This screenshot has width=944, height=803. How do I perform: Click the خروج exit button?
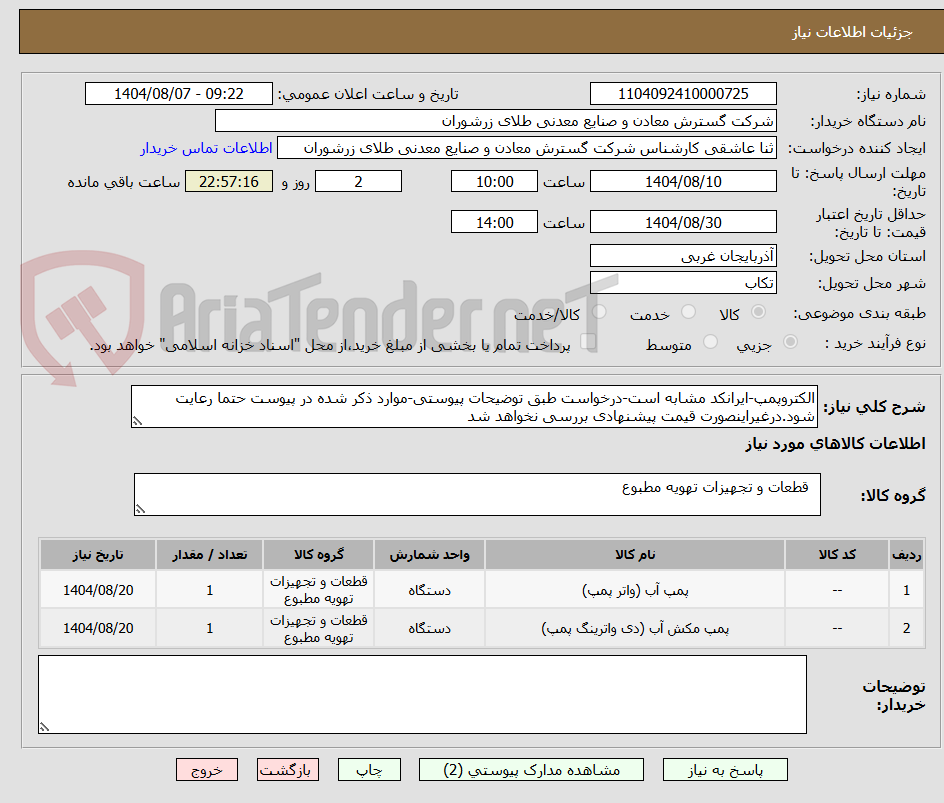click(x=207, y=769)
